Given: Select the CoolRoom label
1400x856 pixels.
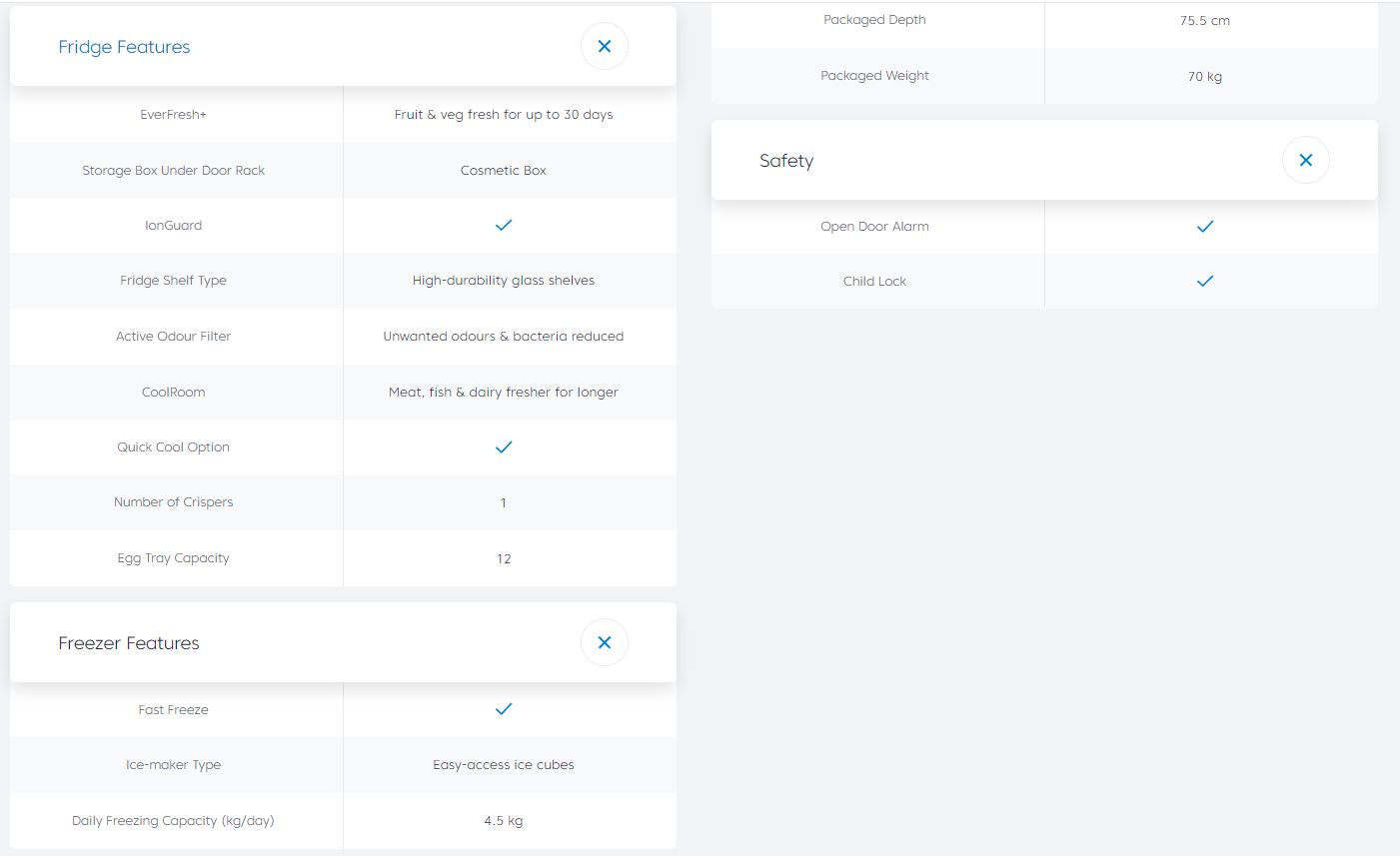Looking at the screenshot, I should (x=173, y=393).
